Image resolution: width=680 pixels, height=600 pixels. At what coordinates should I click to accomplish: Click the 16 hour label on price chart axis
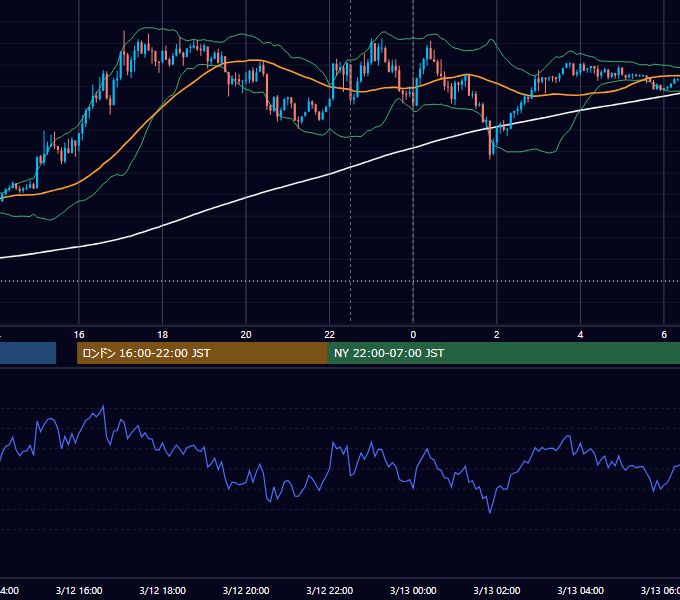pos(79,335)
